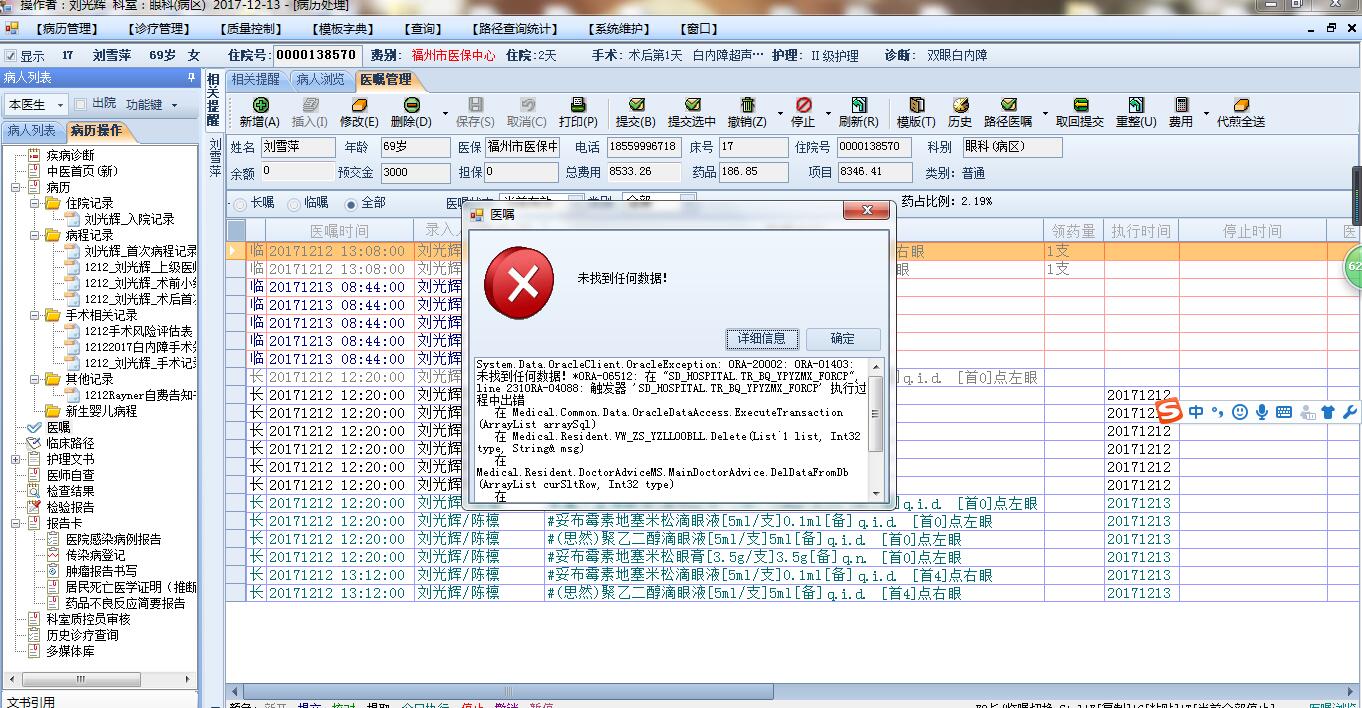
Task: Click the 删除(D) delete toolbar icon
Action: click(x=411, y=105)
